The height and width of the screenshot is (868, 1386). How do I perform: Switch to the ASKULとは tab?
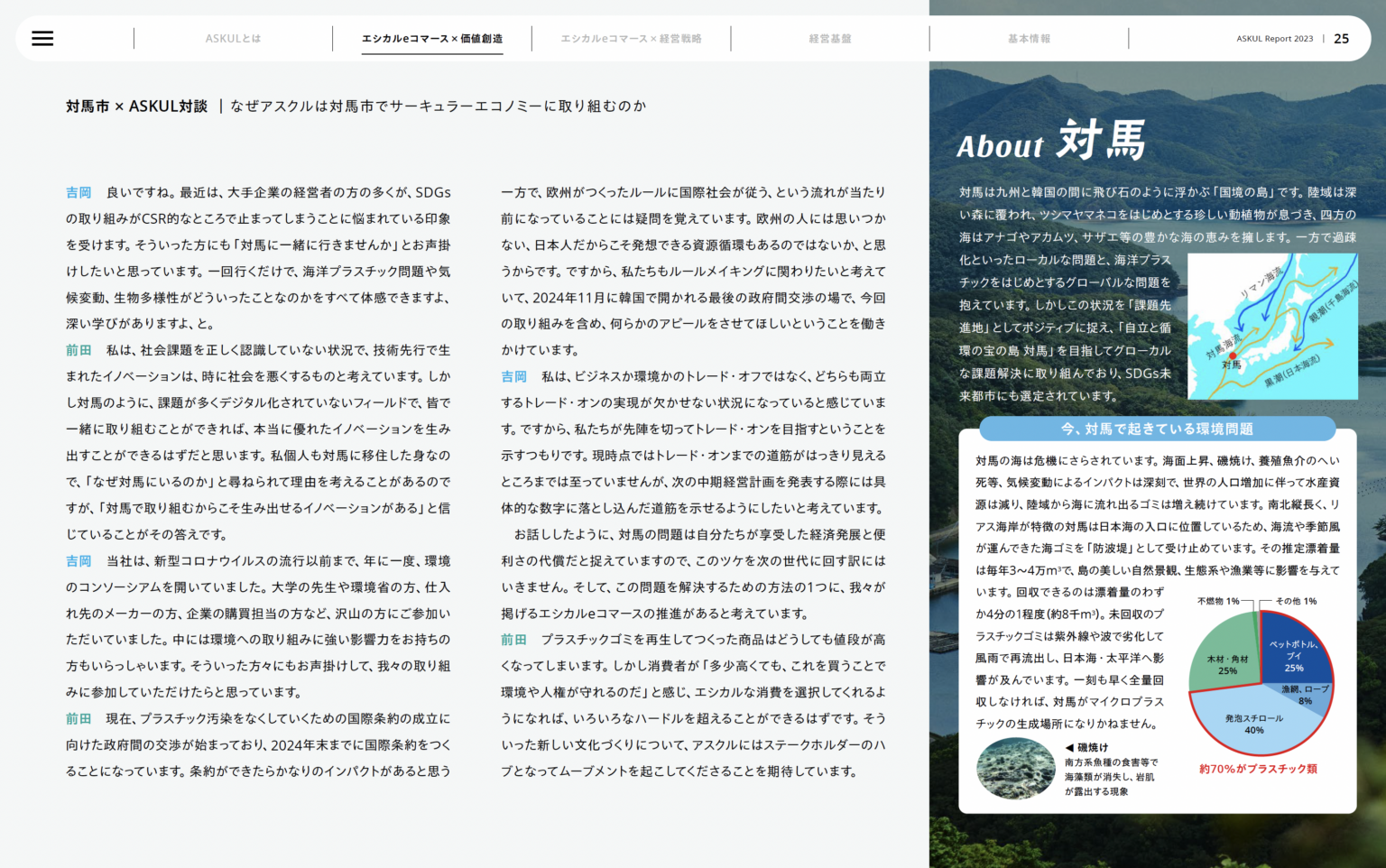(x=233, y=39)
